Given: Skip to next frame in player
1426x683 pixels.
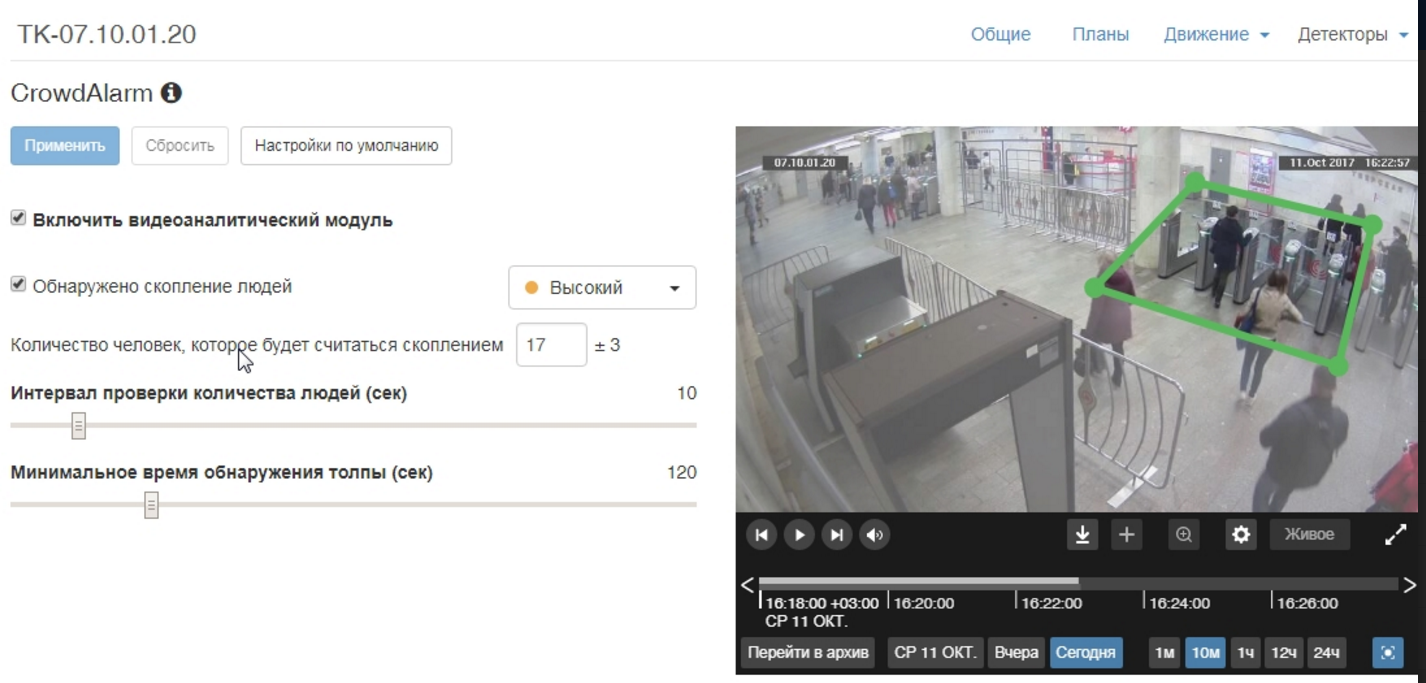Looking at the screenshot, I should click(x=837, y=535).
